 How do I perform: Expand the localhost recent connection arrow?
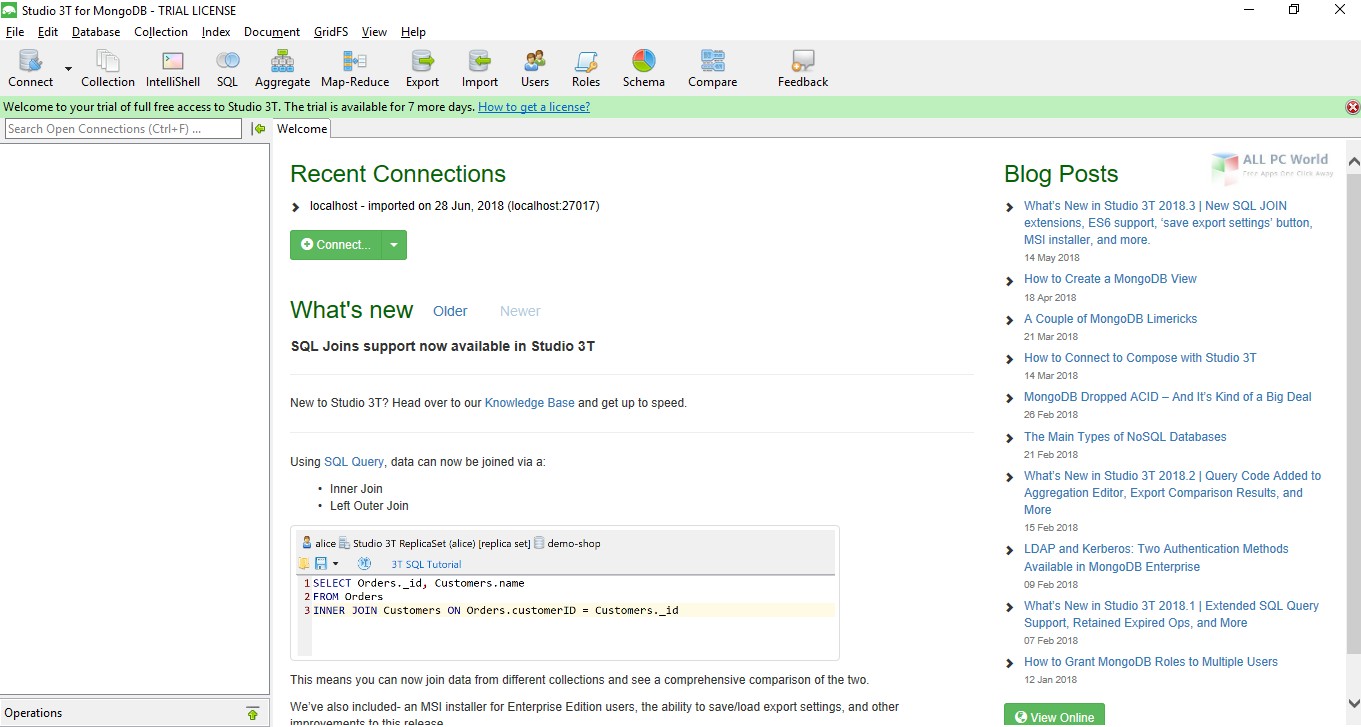click(295, 207)
